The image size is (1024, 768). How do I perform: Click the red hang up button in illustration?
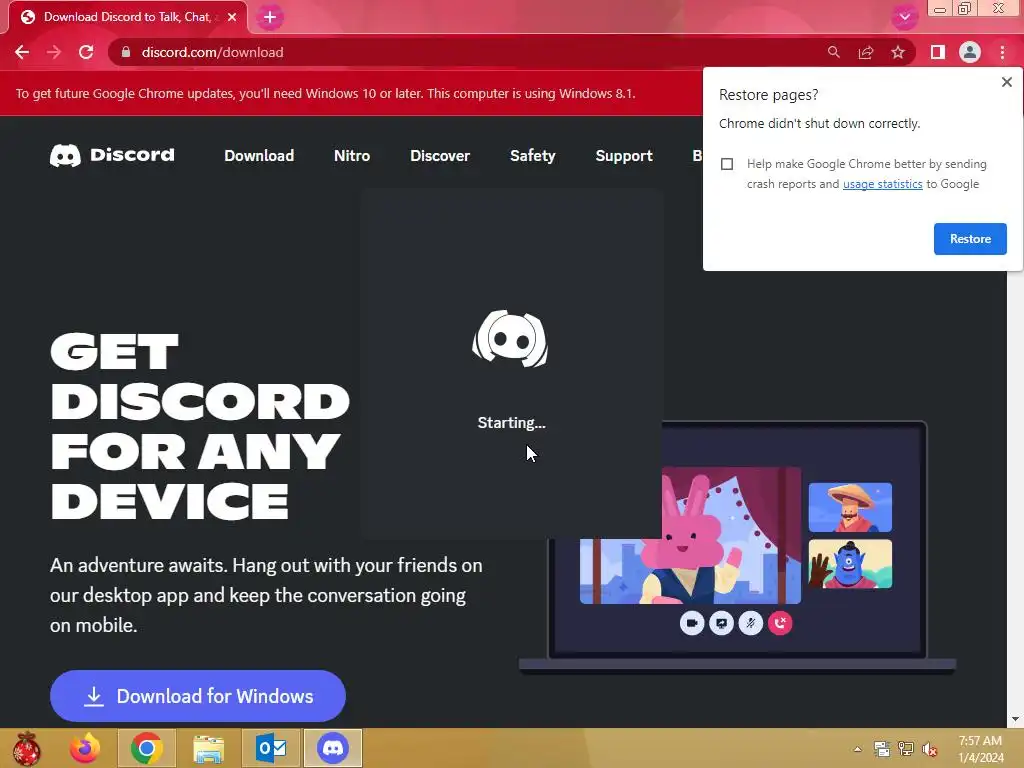pyautogui.click(x=780, y=623)
